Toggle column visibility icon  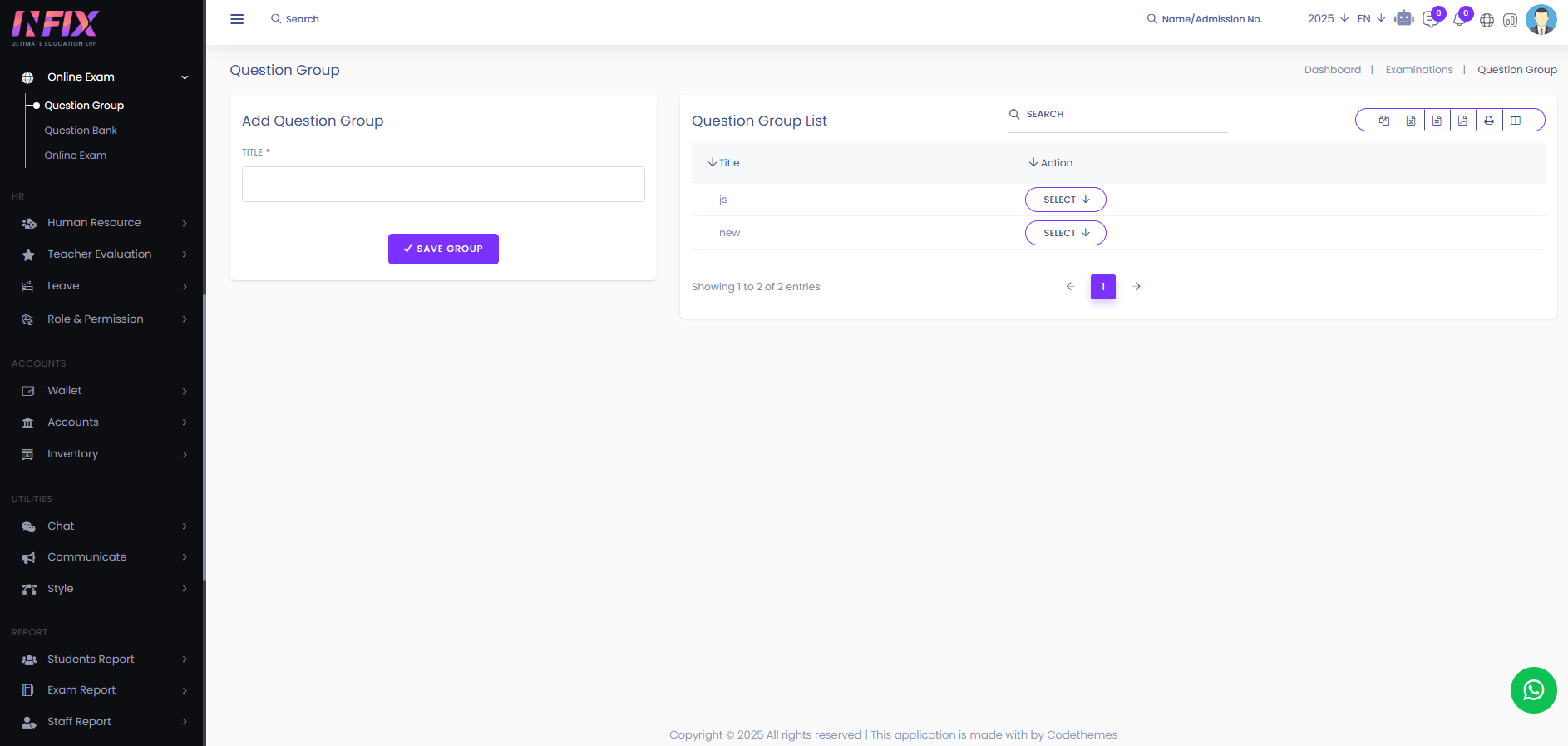pos(1516,121)
